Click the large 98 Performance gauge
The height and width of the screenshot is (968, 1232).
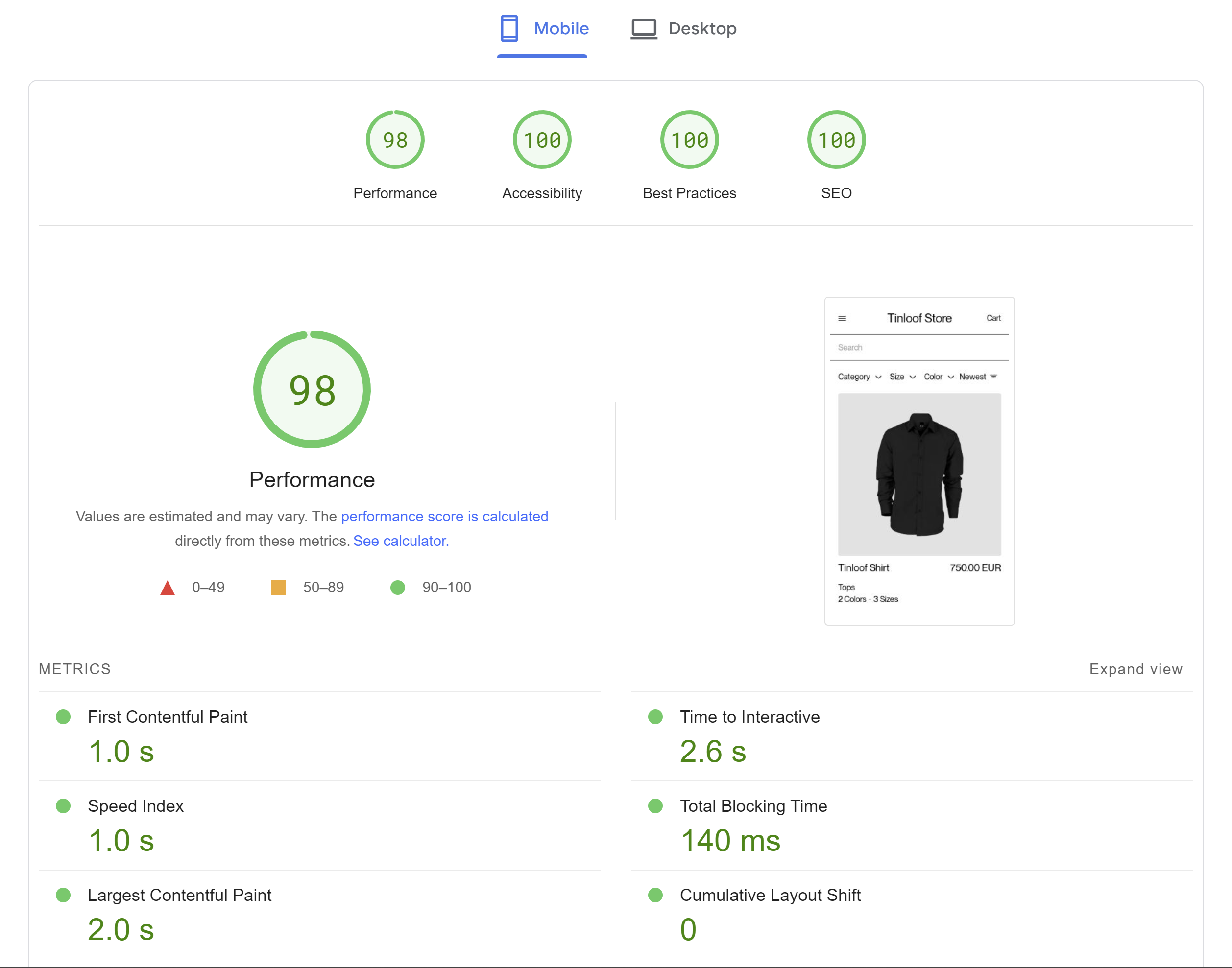(312, 390)
